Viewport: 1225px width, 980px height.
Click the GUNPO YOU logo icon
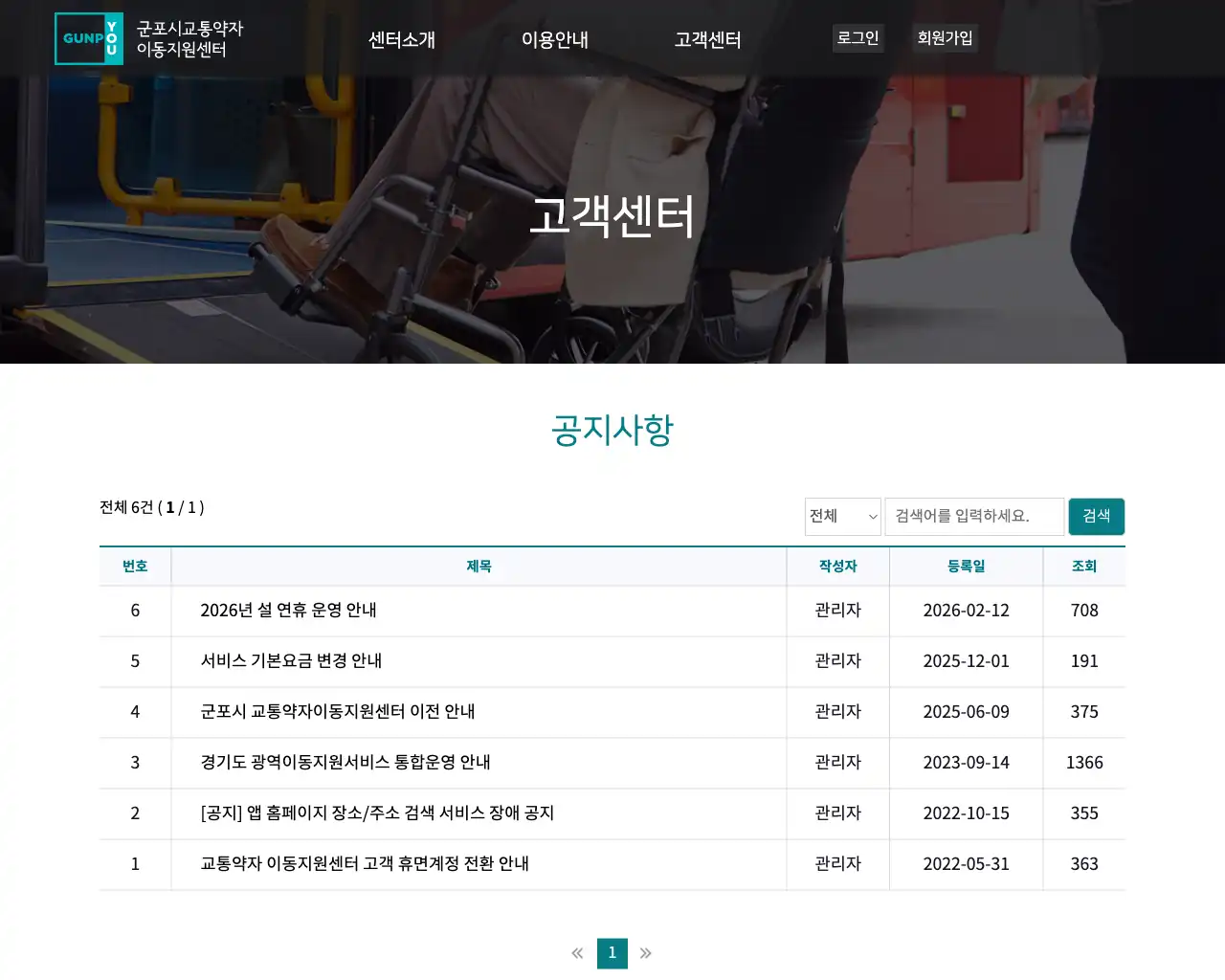[89, 38]
